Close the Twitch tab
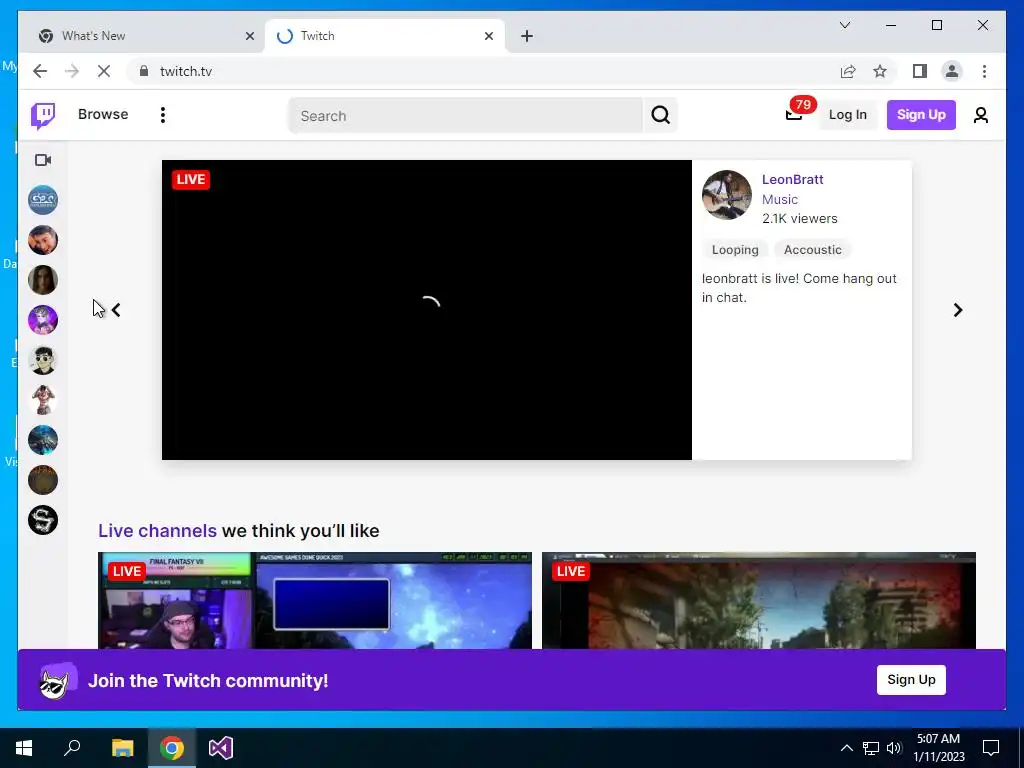This screenshot has height=768, width=1024. click(x=488, y=36)
